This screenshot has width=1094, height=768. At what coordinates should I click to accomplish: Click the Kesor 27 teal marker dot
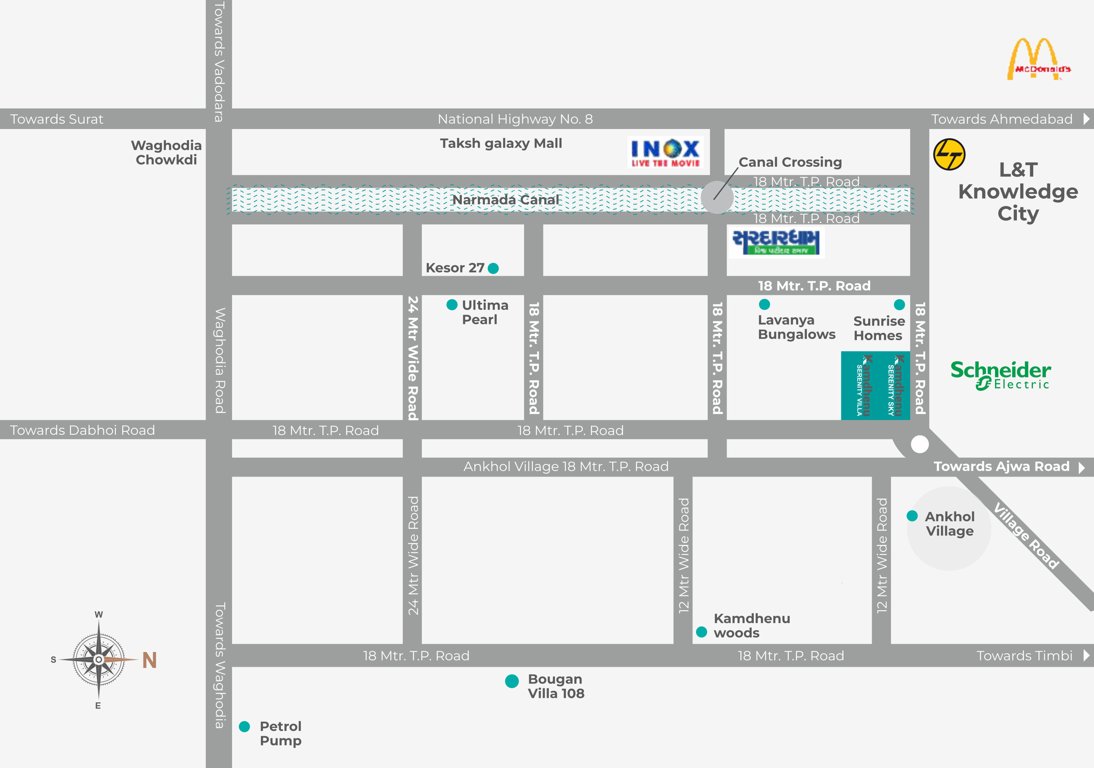[x=493, y=268]
